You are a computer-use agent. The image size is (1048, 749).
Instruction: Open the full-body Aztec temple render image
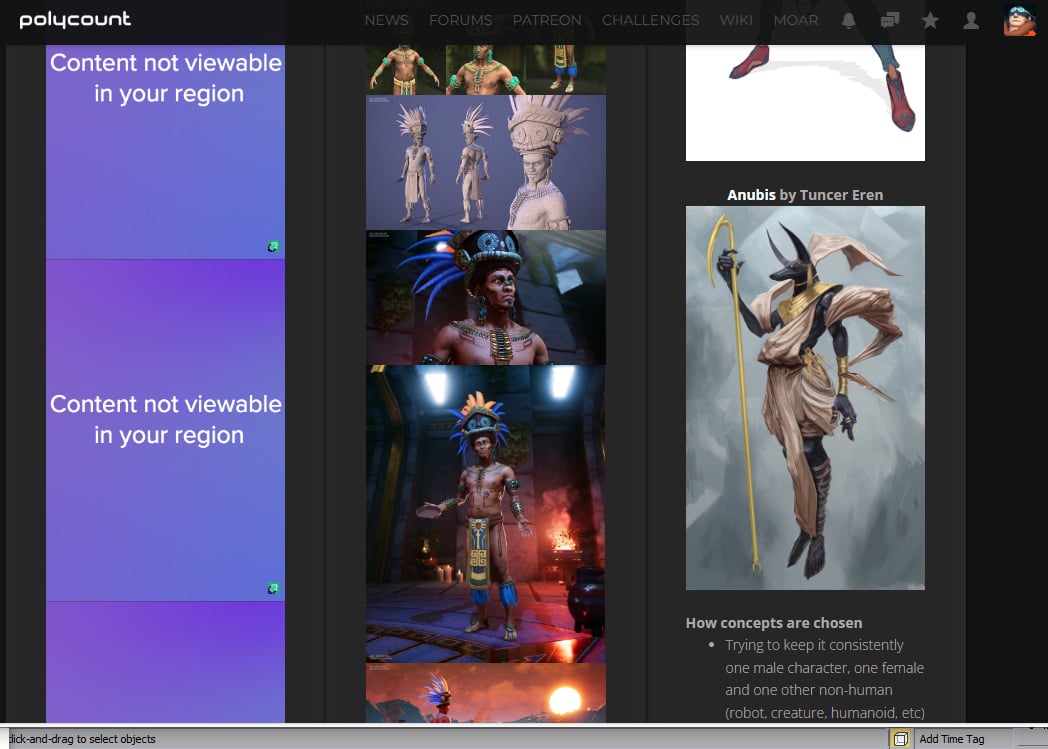click(486, 514)
